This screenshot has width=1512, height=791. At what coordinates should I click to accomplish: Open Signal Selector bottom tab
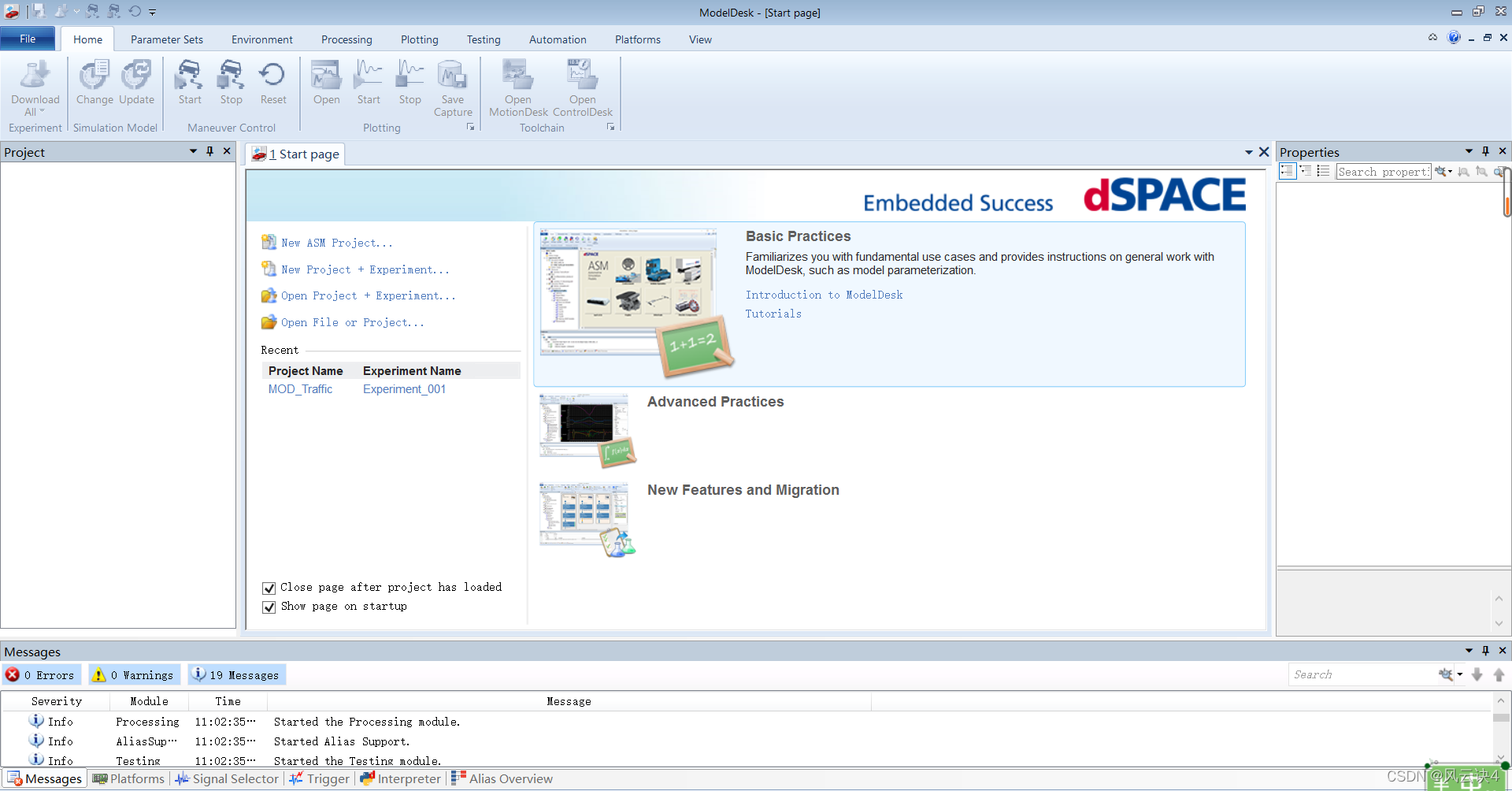tap(227, 778)
